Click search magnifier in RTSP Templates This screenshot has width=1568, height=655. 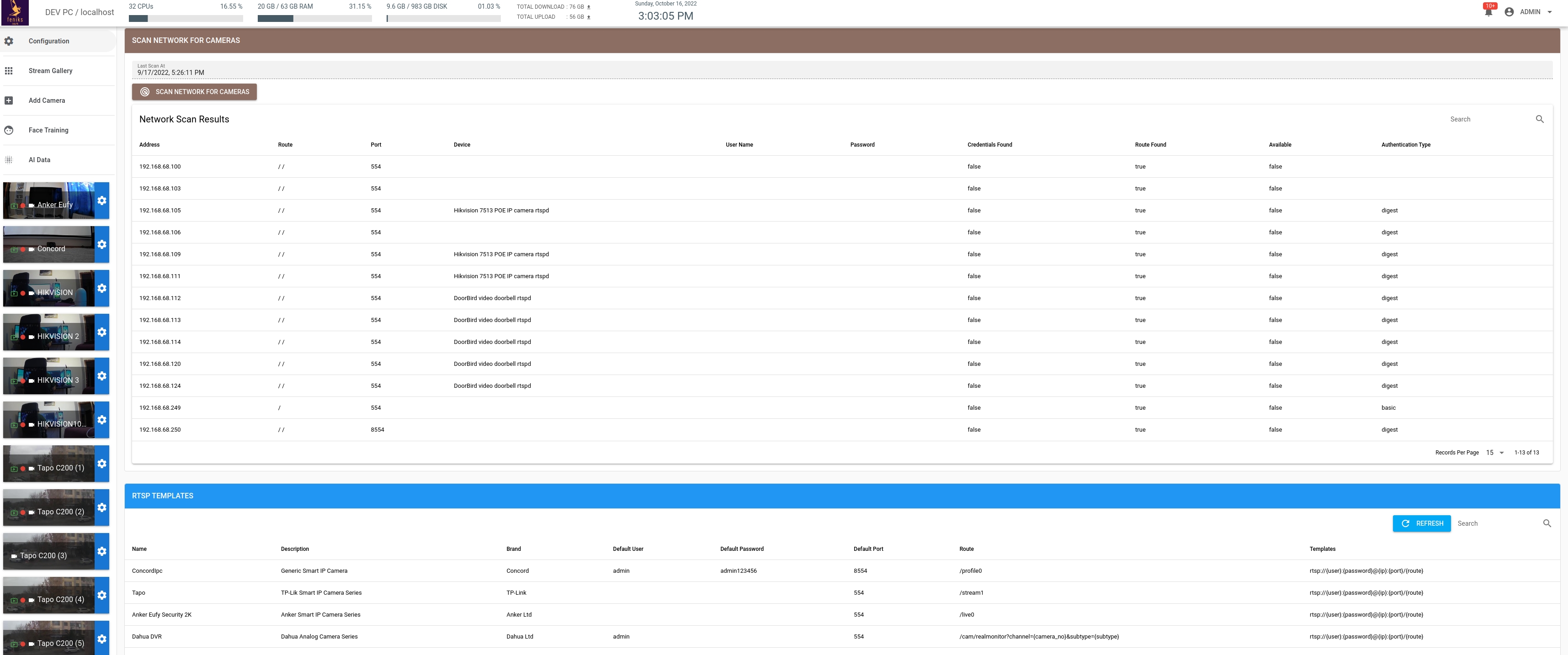pos(1547,523)
